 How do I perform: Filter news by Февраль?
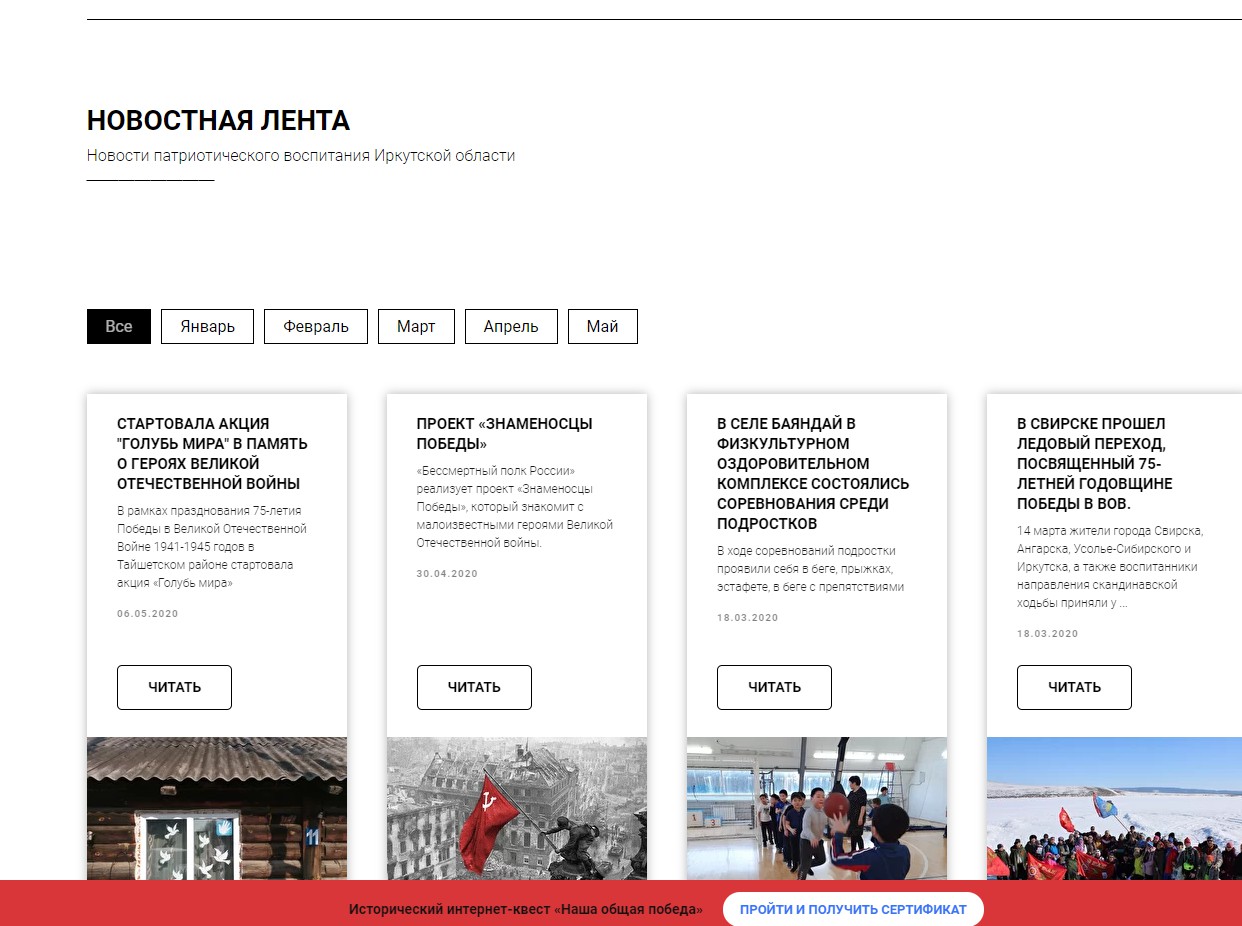pyautogui.click(x=316, y=327)
